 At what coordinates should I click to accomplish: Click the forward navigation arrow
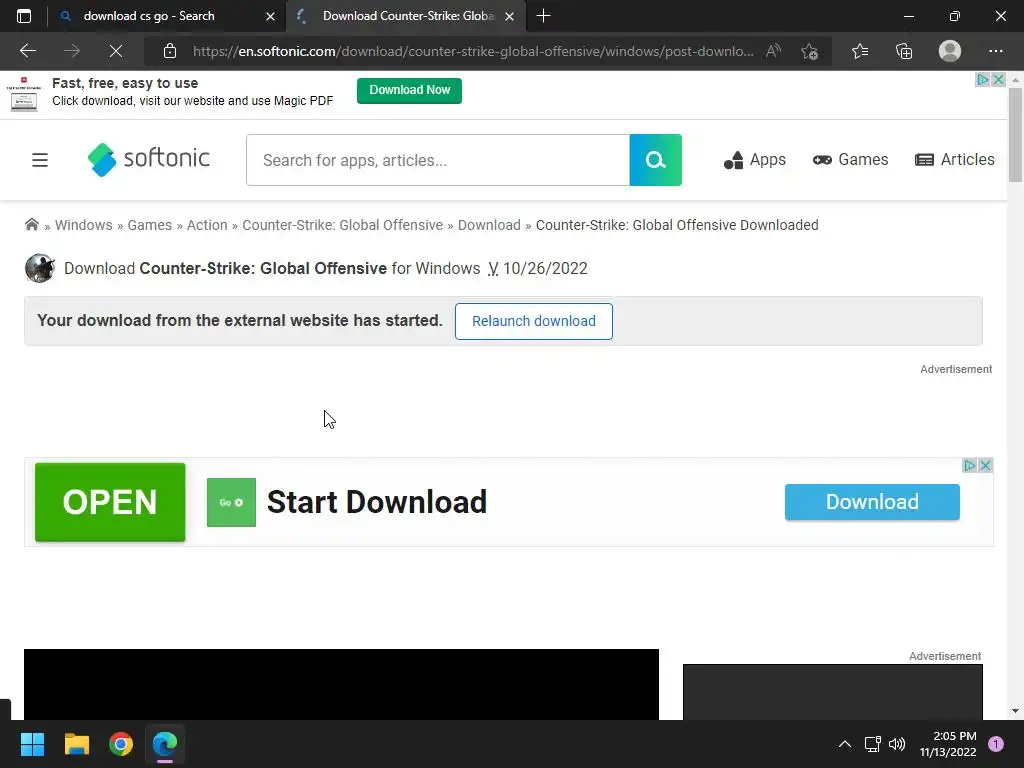(x=72, y=51)
